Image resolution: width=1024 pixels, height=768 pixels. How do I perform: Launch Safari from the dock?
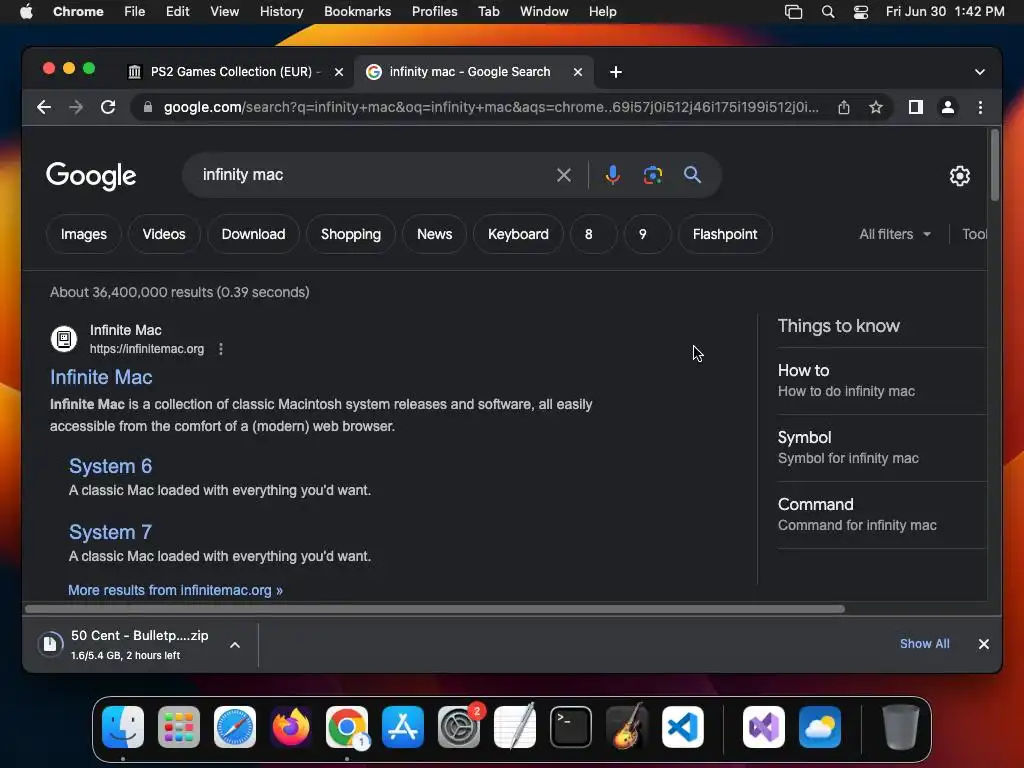click(234, 727)
